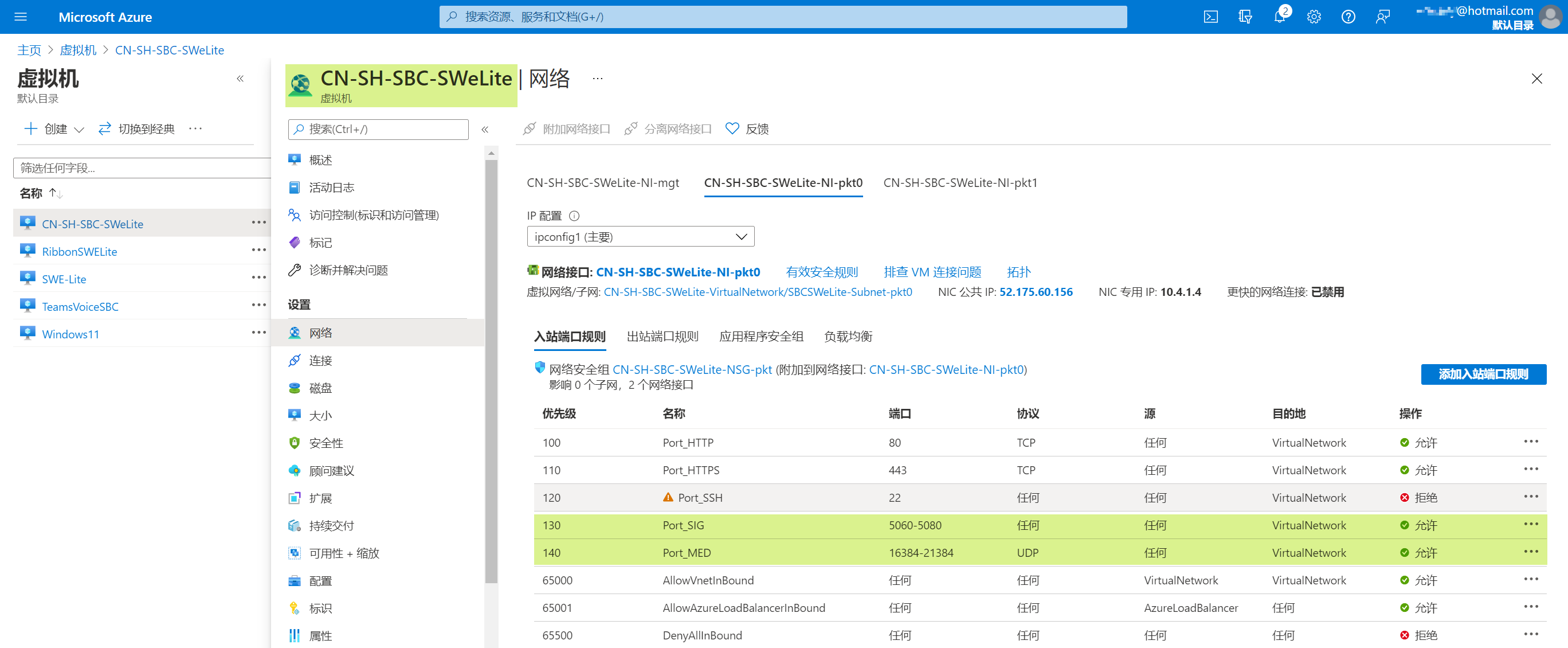Collapse the resource menu pane
This screenshot has width=1568, height=648.
[485, 129]
